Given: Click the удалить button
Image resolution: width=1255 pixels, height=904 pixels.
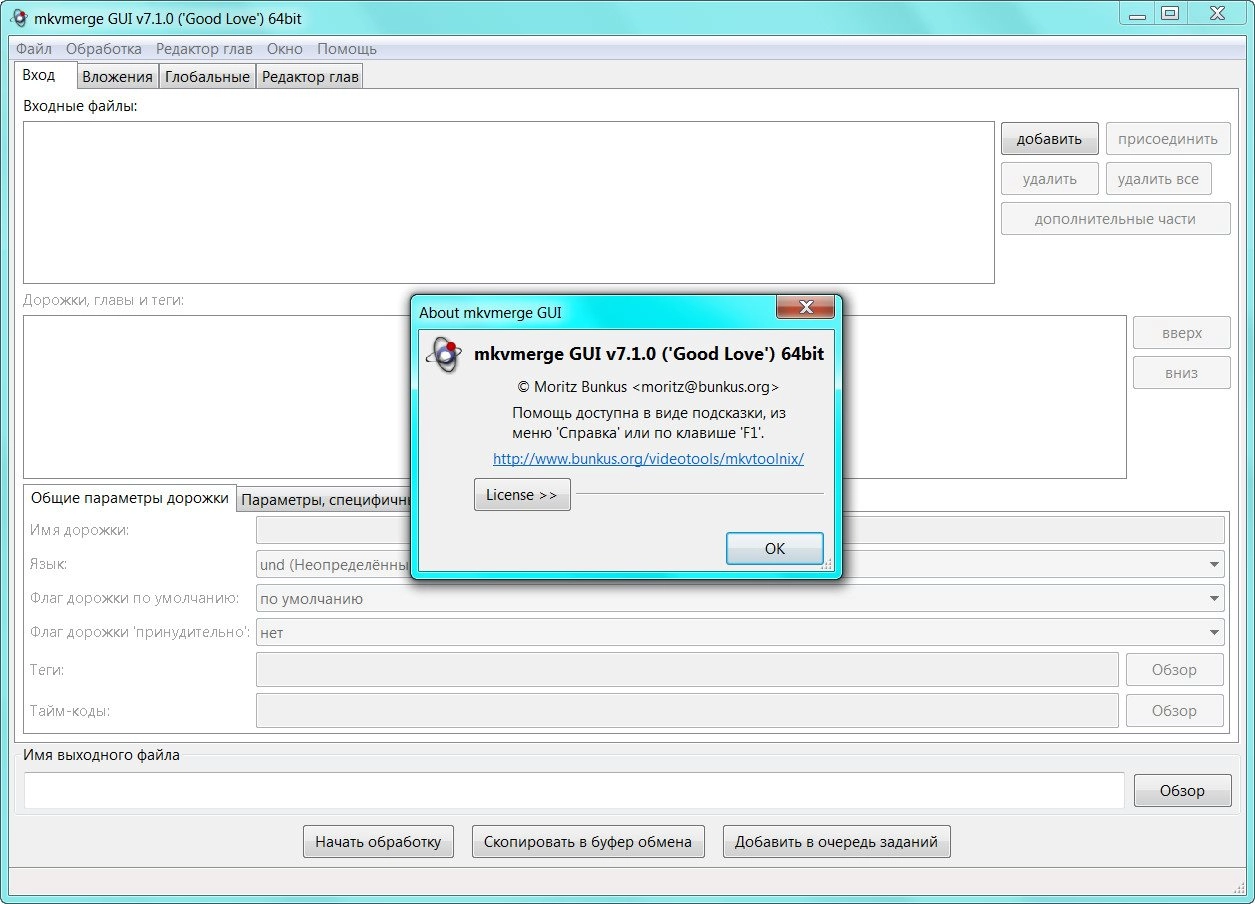Looking at the screenshot, I should 1049,179.
